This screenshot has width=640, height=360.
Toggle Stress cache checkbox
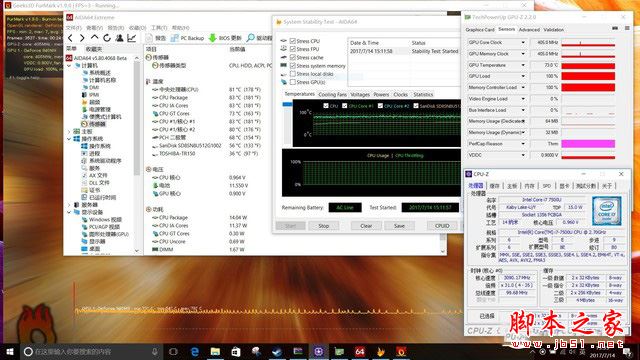[293, 57]
